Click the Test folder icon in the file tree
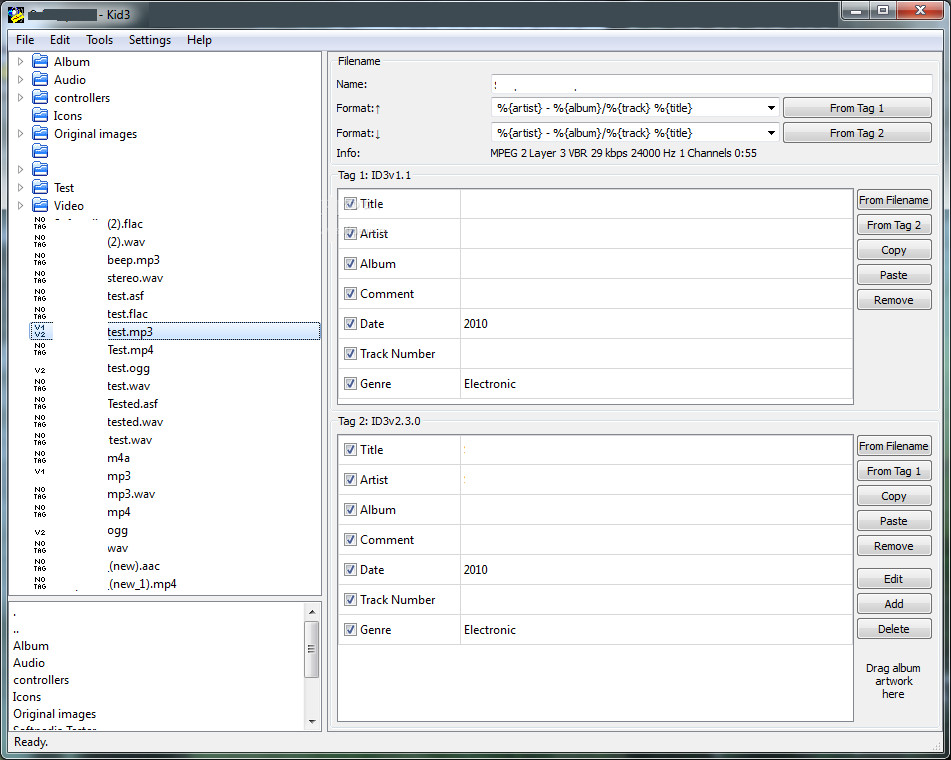 coord(40,187)
